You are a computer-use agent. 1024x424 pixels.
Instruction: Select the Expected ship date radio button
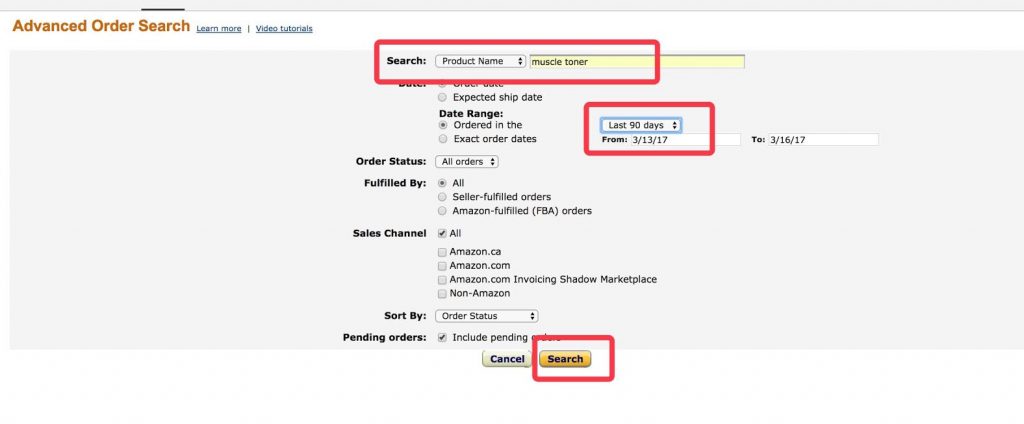coord(443,97)
